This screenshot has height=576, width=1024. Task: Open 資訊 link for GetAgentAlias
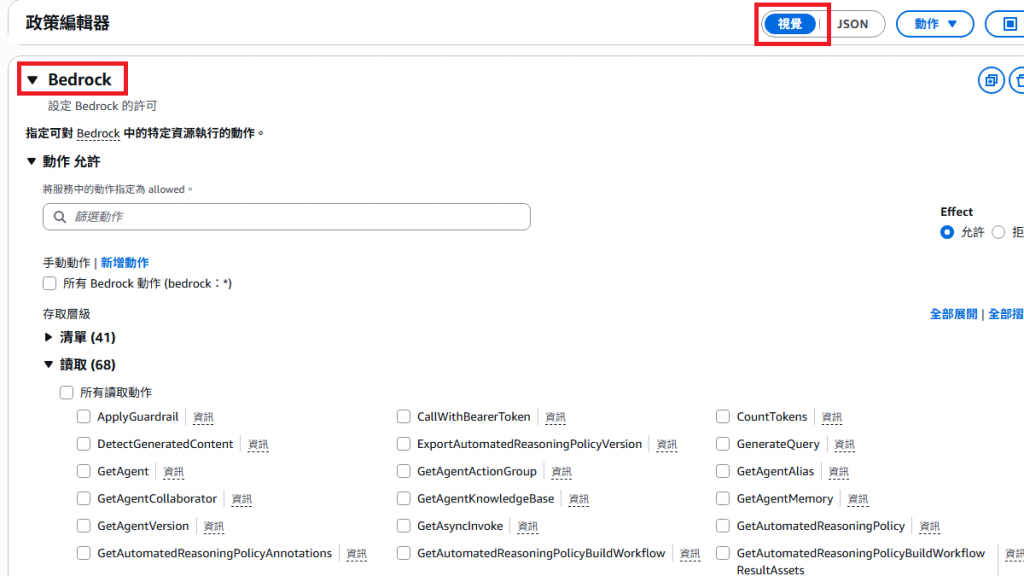pyautogui.click(x=839, y=472)
